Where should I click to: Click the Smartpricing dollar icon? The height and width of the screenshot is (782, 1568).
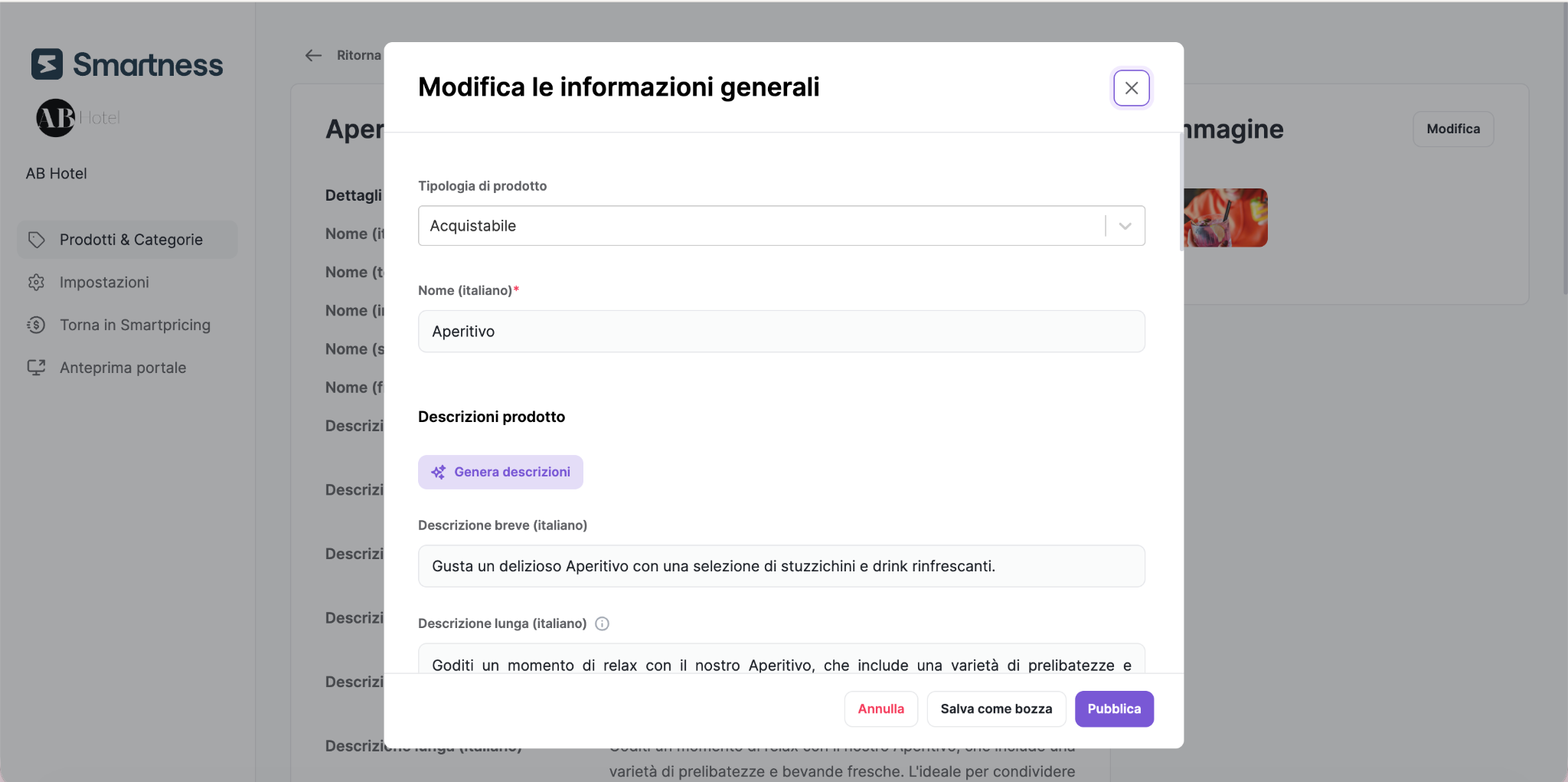36,325
